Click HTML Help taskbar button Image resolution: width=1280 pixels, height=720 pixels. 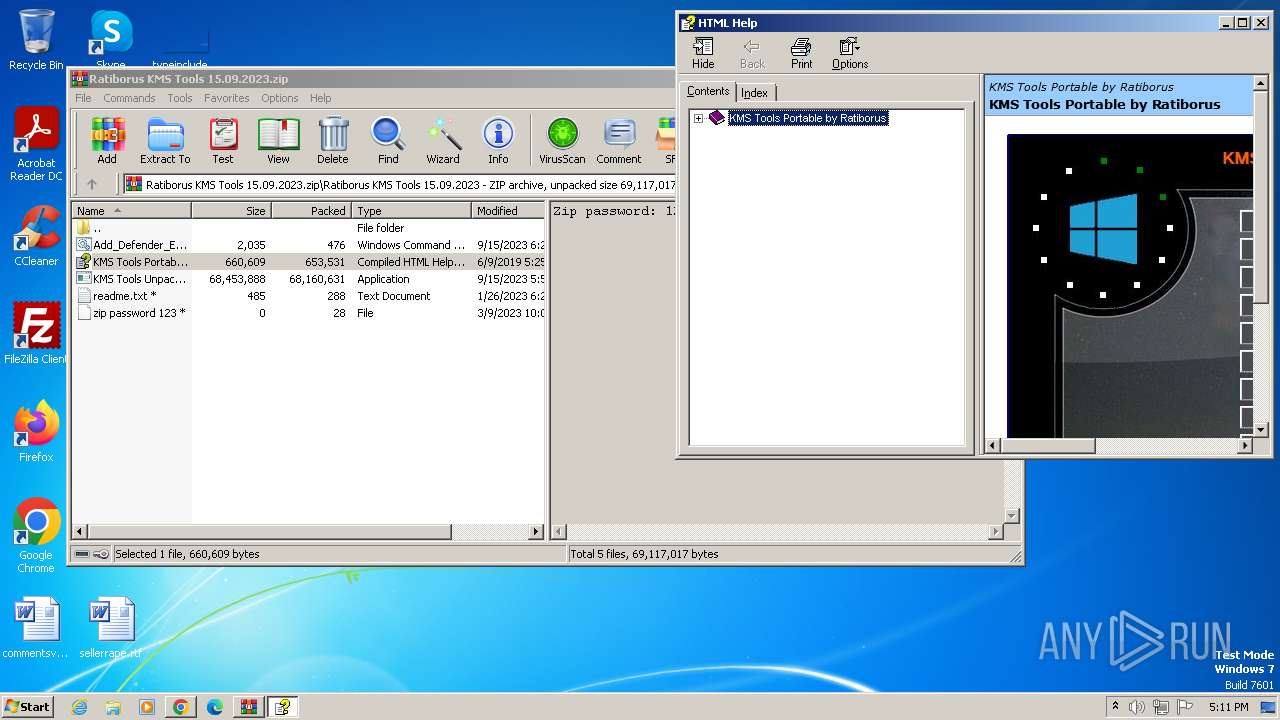click(x=283, y=707)
